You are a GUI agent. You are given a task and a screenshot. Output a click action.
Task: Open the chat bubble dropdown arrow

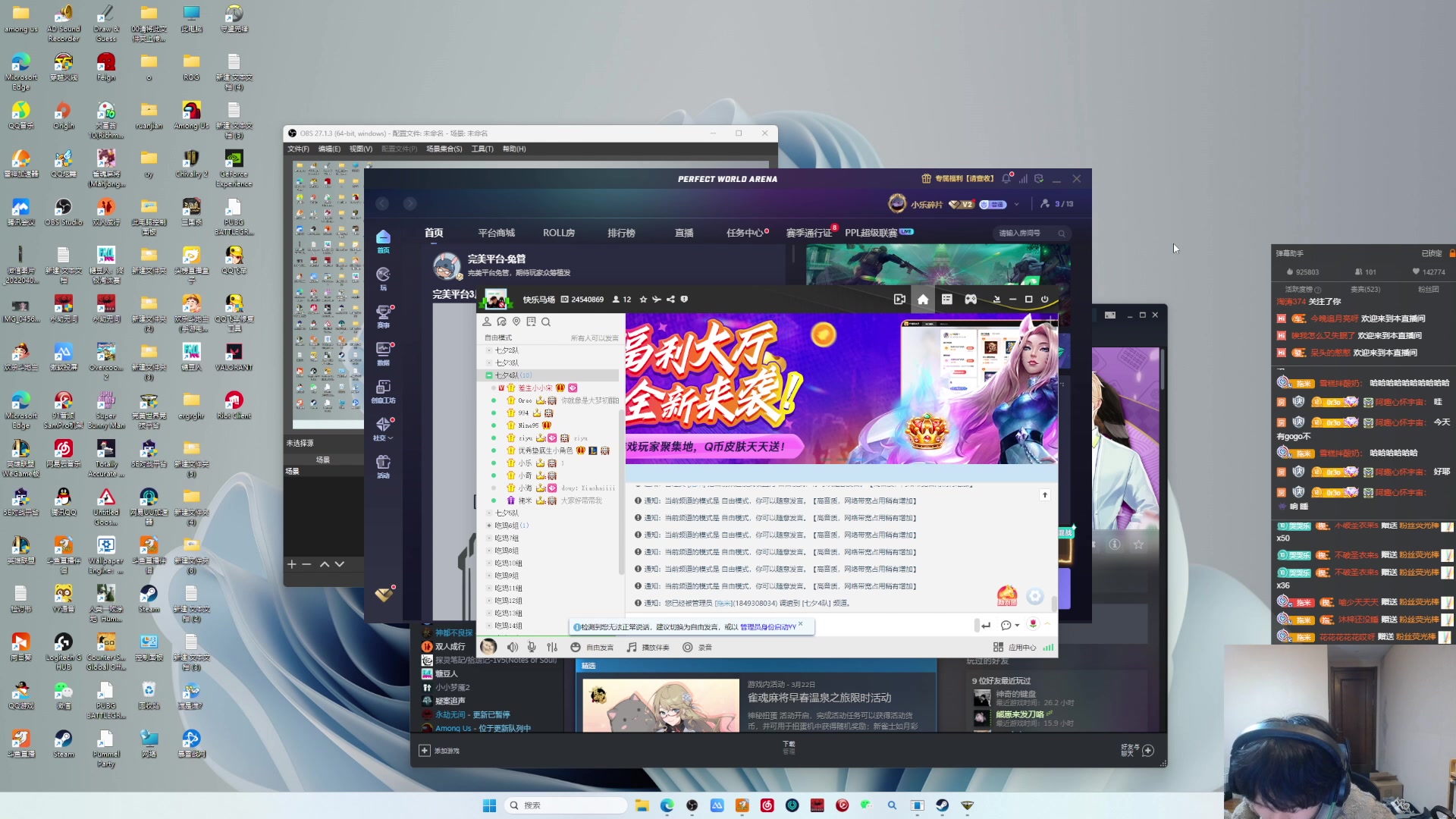click(1017, 626)
